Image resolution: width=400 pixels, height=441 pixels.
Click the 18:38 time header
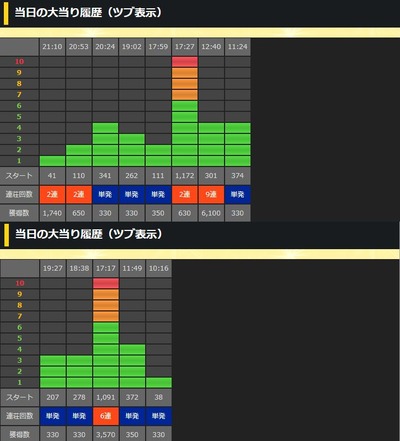click(x=79, y=268)
